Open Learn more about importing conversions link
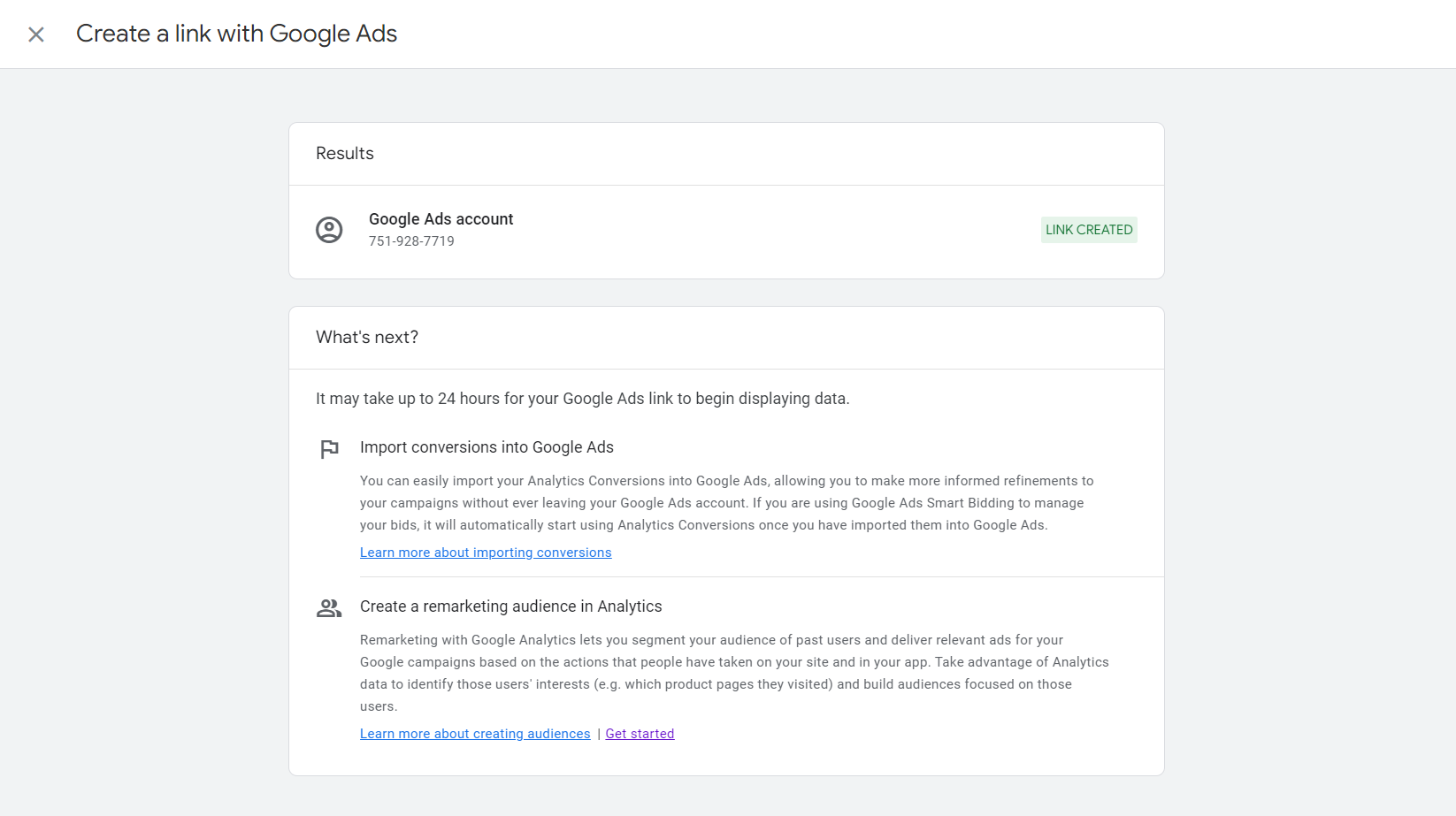This screenshot has height=816, width=1456. pyautogui.click(x=486, y=553)
